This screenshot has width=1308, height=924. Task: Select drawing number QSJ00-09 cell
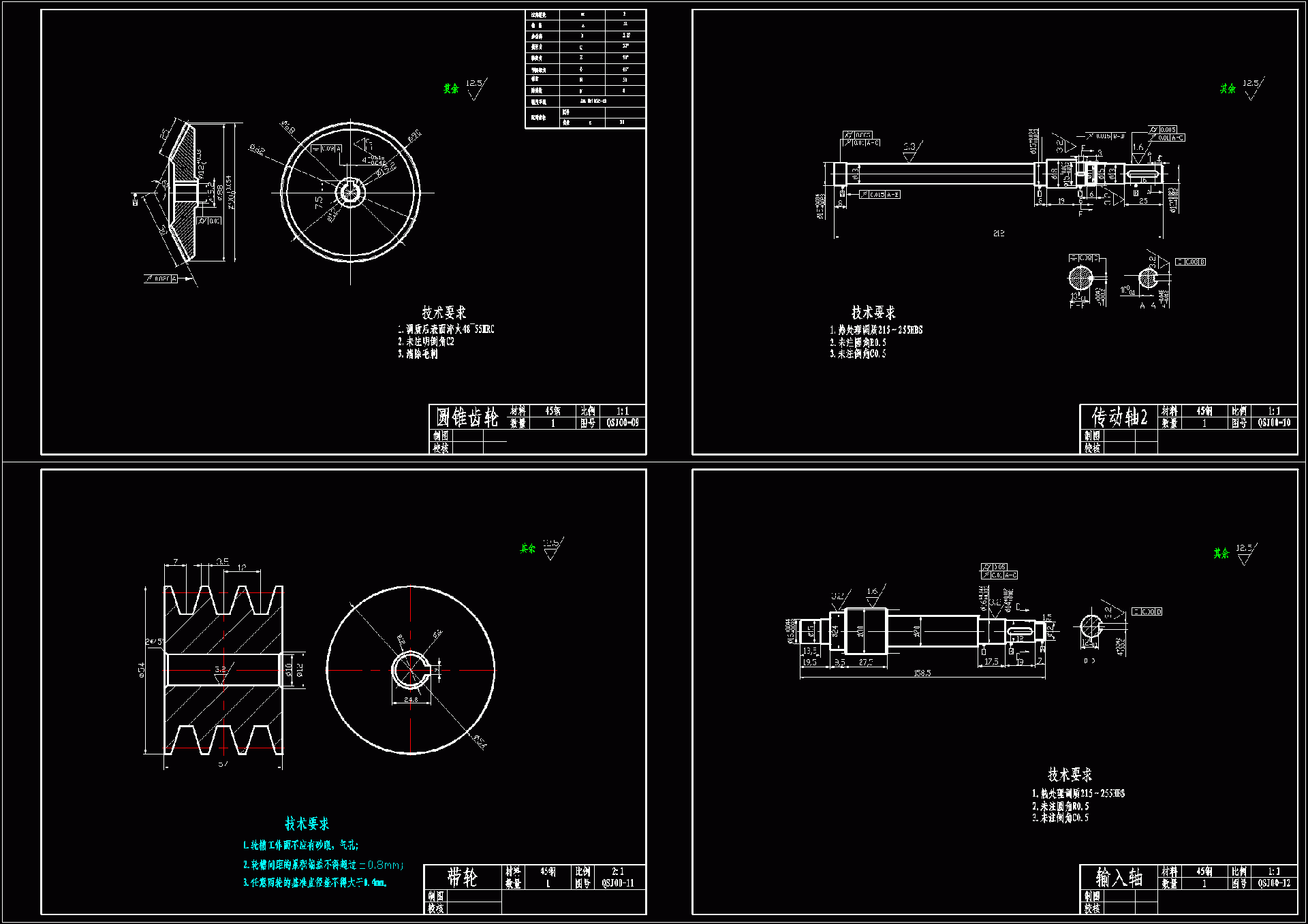click(x=623, y=423)
